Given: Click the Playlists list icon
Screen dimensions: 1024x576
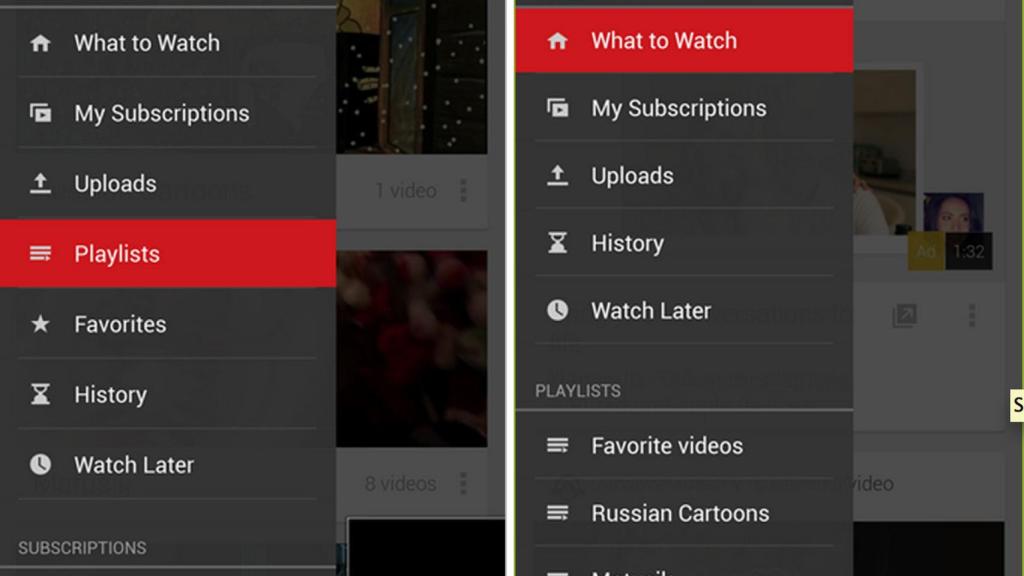Looking at the screenshot, I should [x=40, y=254].
